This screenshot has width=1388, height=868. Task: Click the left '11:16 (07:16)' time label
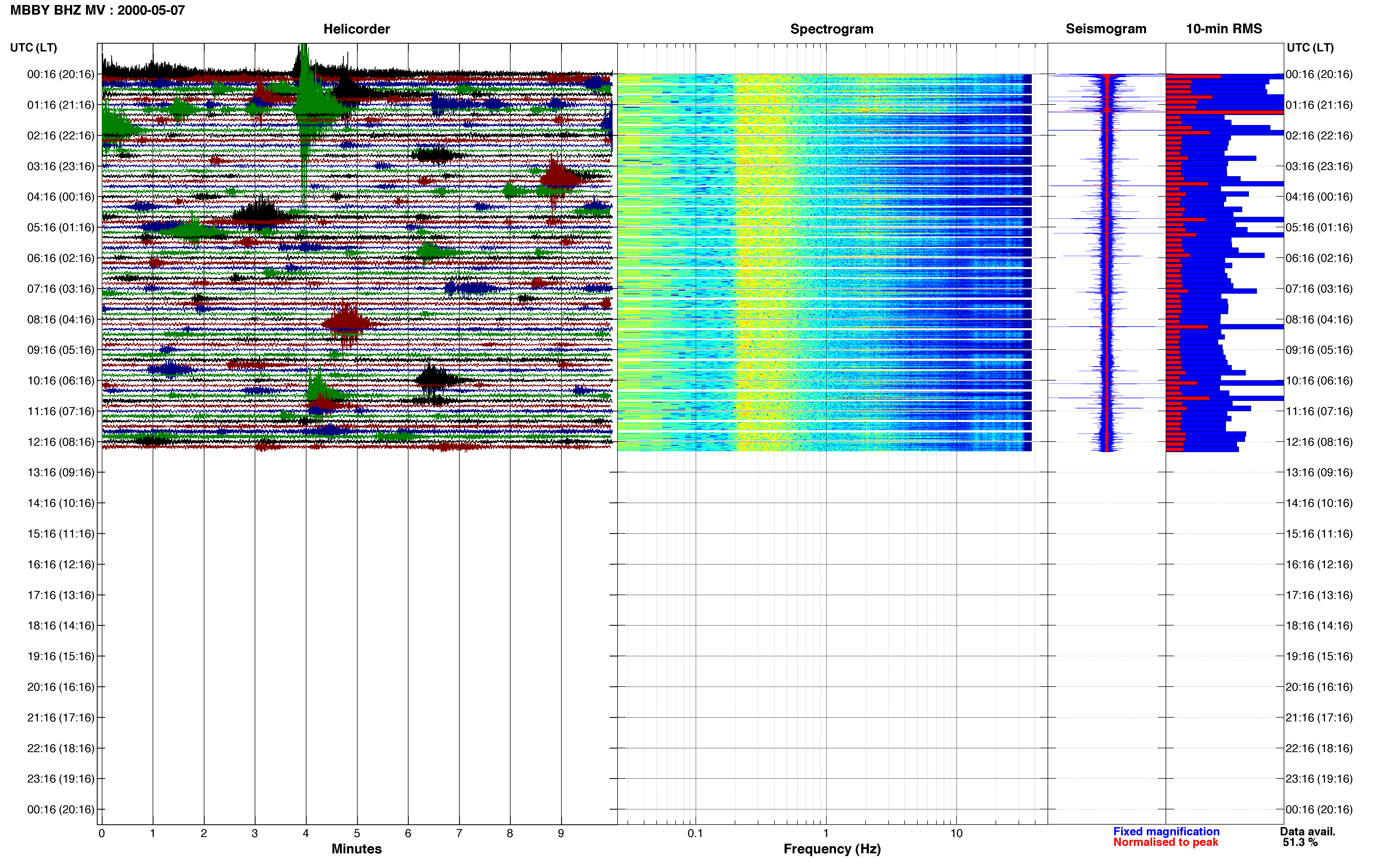[x=61, y=411]
